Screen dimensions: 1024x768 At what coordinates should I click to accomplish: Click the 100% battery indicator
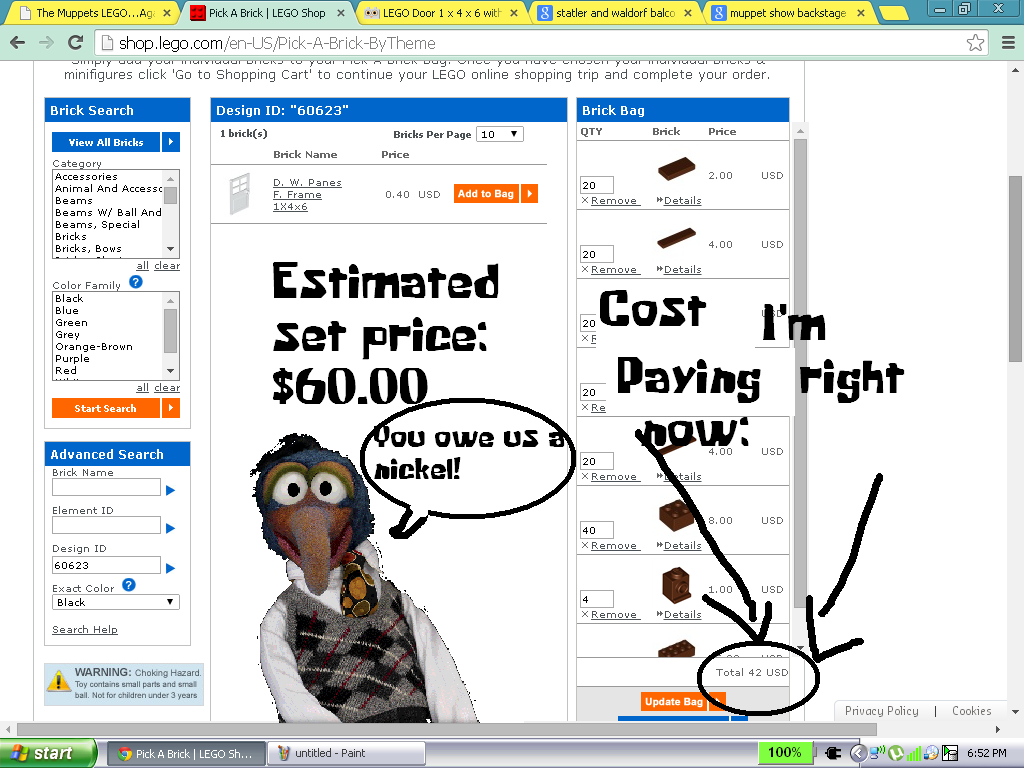tap(784, 752)
